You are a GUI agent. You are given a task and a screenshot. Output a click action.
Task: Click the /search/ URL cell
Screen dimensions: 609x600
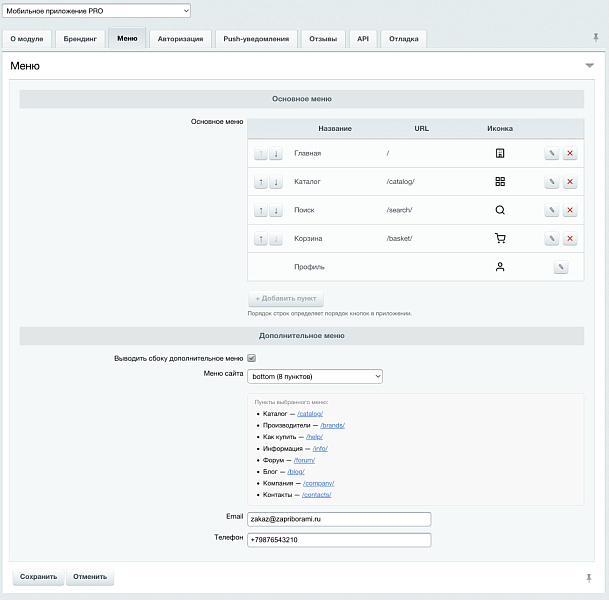coord(399,210)
